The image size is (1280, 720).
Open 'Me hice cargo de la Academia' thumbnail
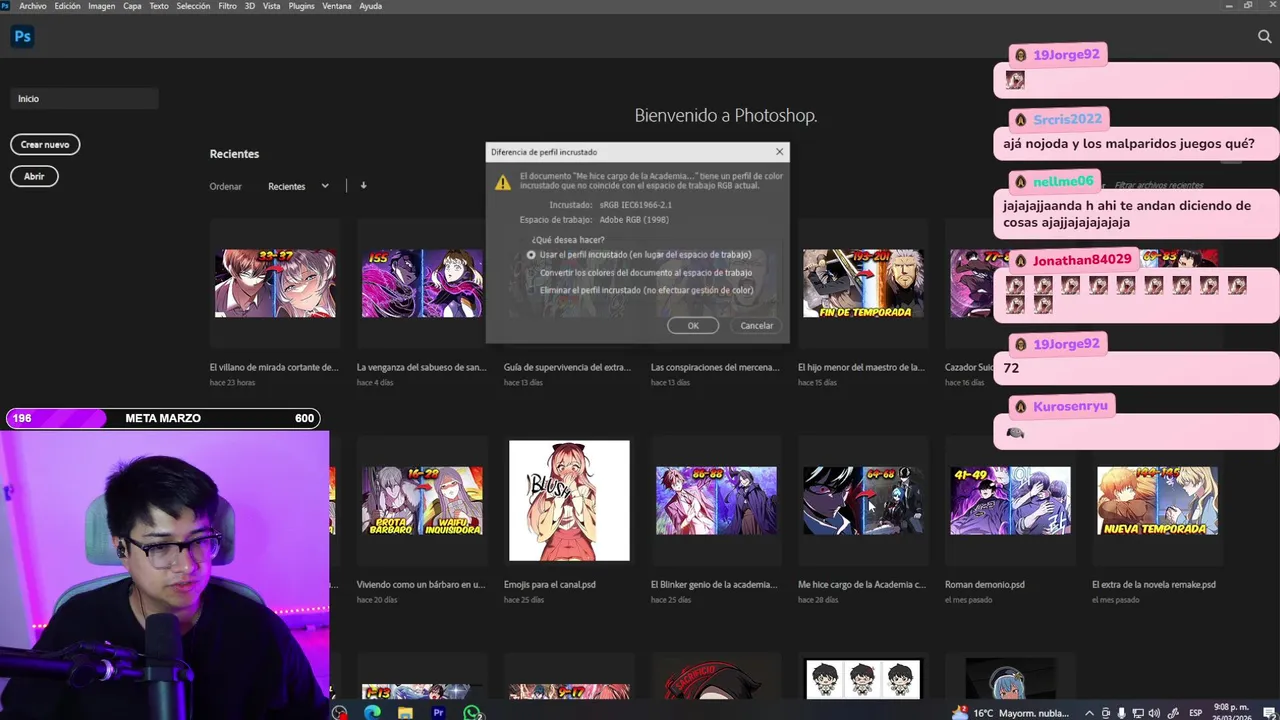[x=863, y=501]
